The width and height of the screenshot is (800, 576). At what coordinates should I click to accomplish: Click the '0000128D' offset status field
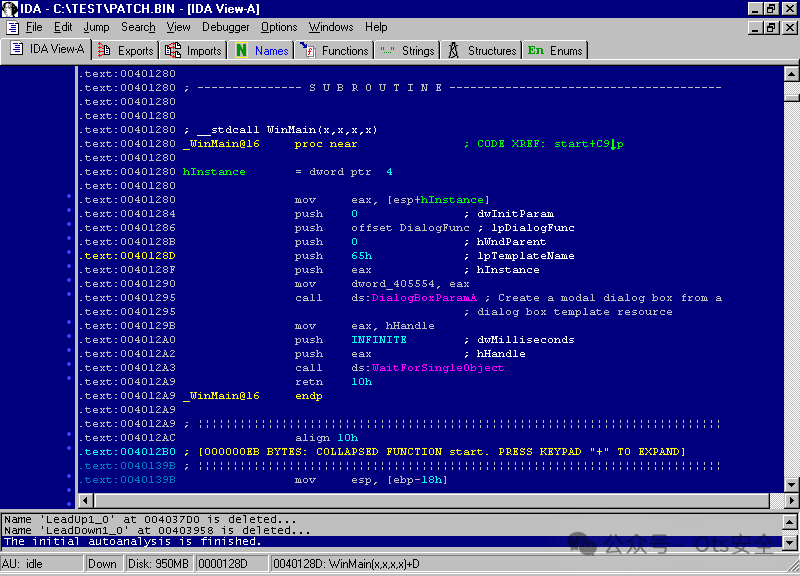[232, 564]
